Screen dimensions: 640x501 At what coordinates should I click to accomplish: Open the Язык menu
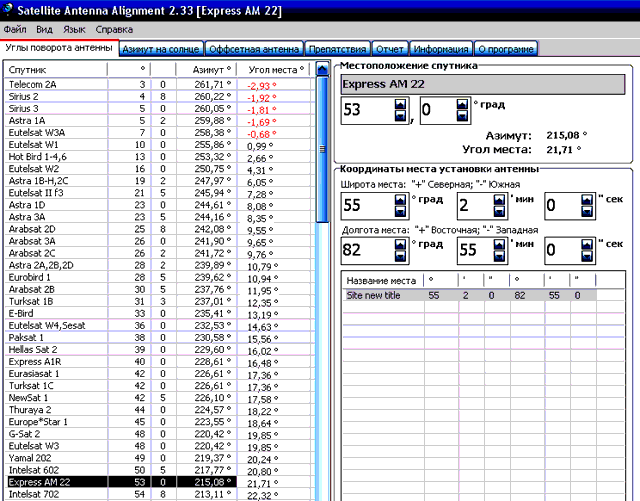[74, 29]
